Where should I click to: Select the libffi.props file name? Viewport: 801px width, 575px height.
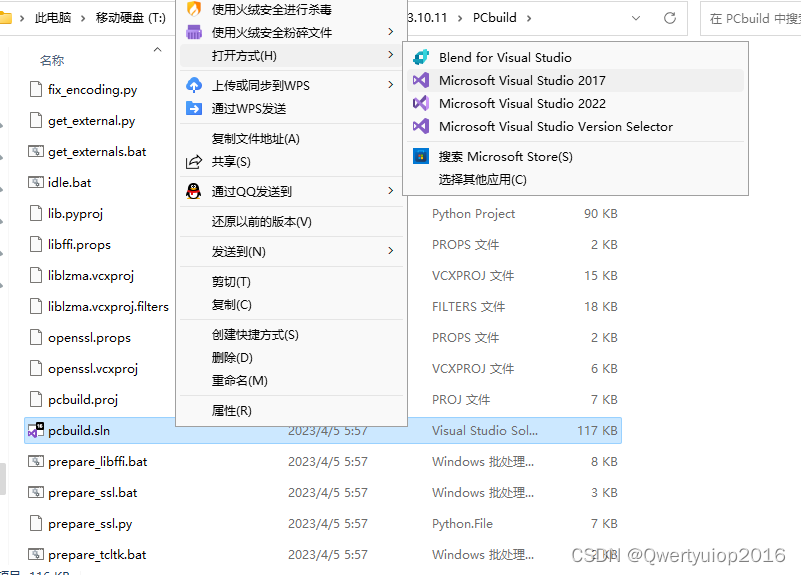[x=79, y=245]
